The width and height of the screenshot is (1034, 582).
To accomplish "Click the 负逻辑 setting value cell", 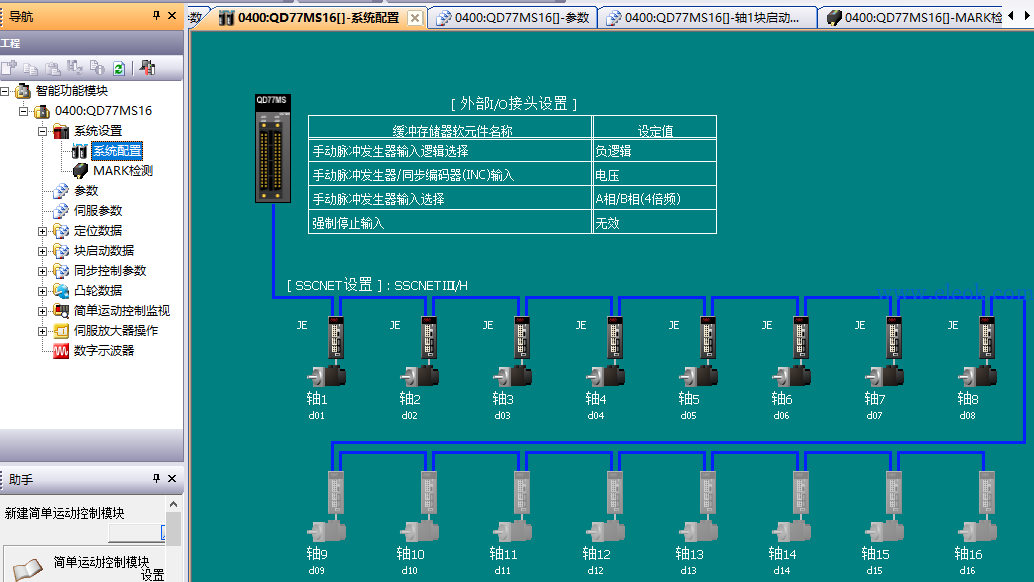I will [x=654, y=151].
